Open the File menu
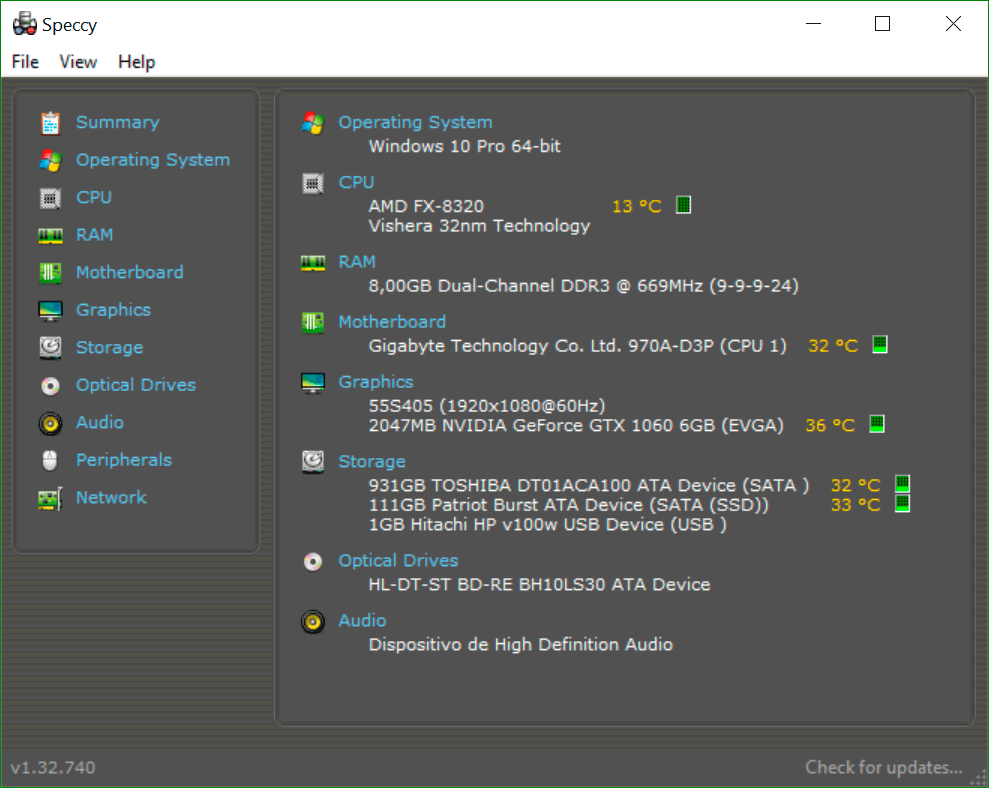989x788 pixels. pos(25,62)
